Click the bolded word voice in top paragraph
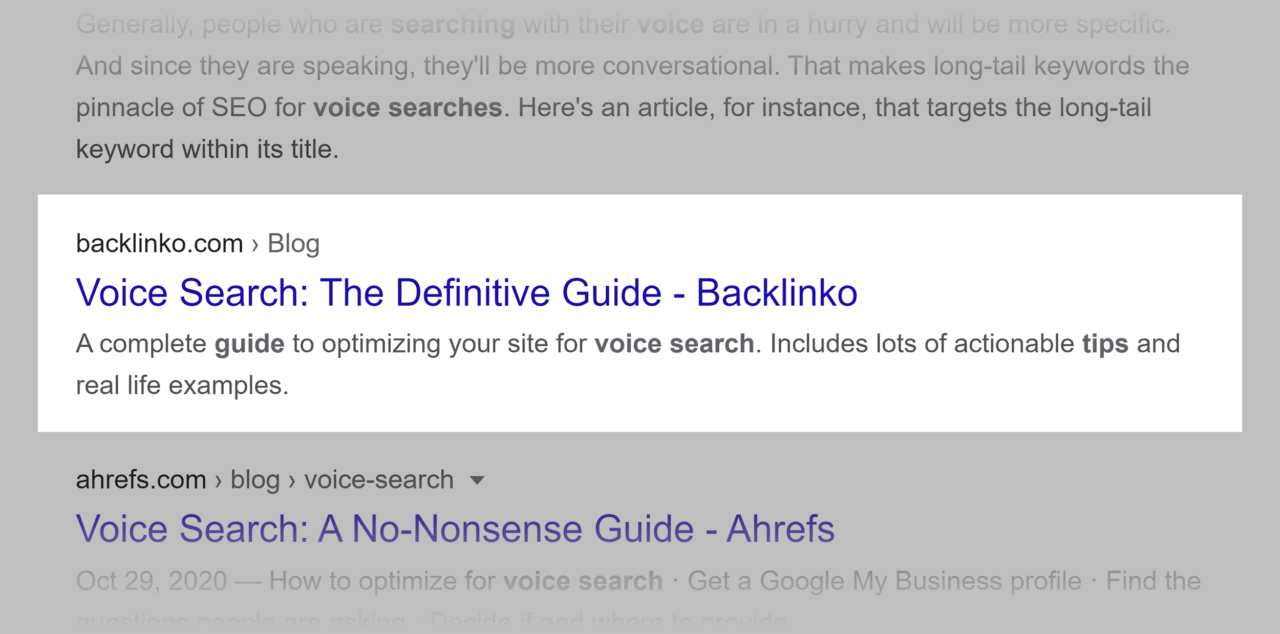 670,24
